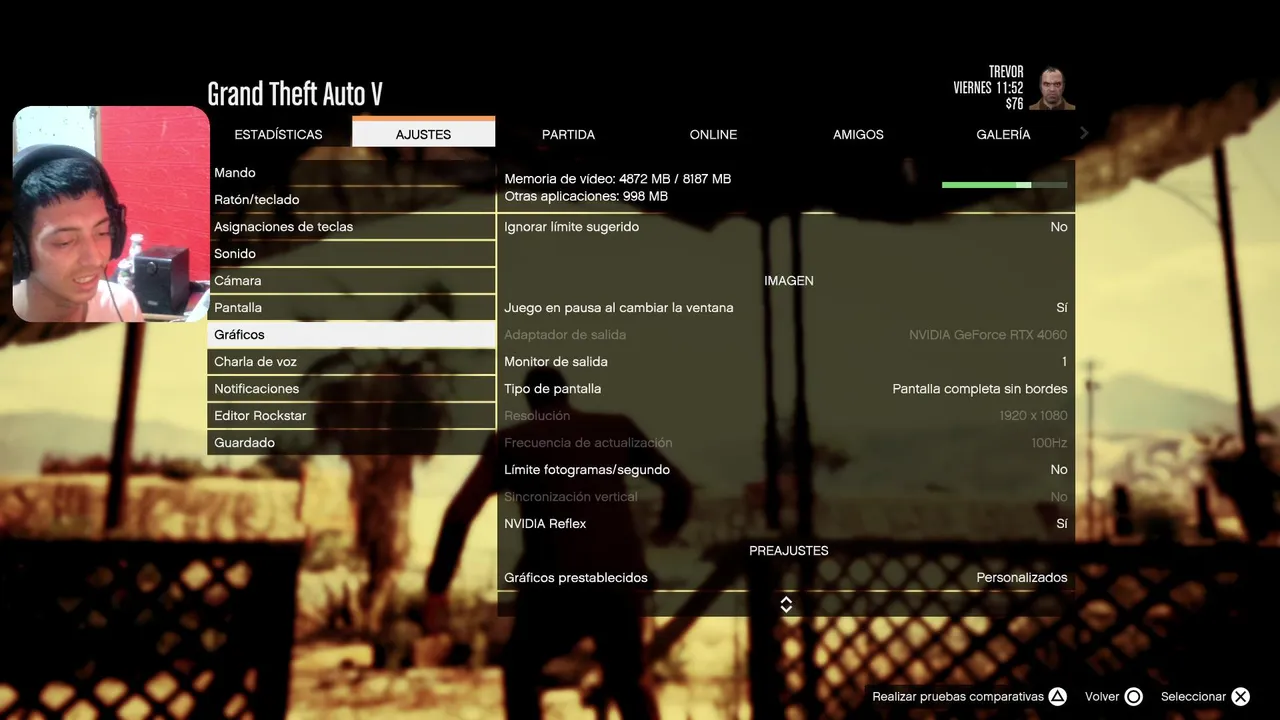Select the Resolución 1920 x 1080 row
1280x720 pixels.
point(786,416)
